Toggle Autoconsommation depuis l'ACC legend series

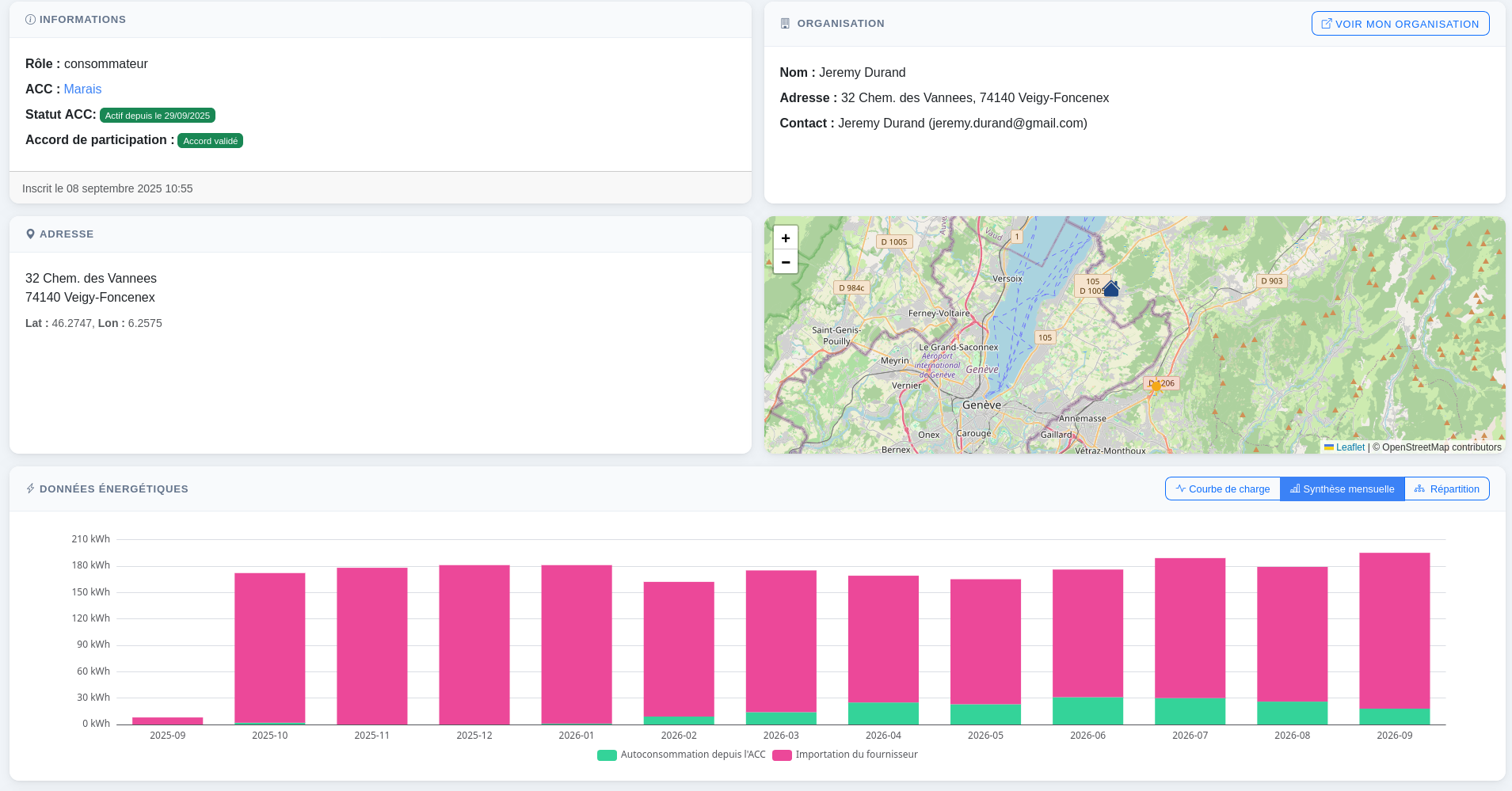click(x=682, y=755)
